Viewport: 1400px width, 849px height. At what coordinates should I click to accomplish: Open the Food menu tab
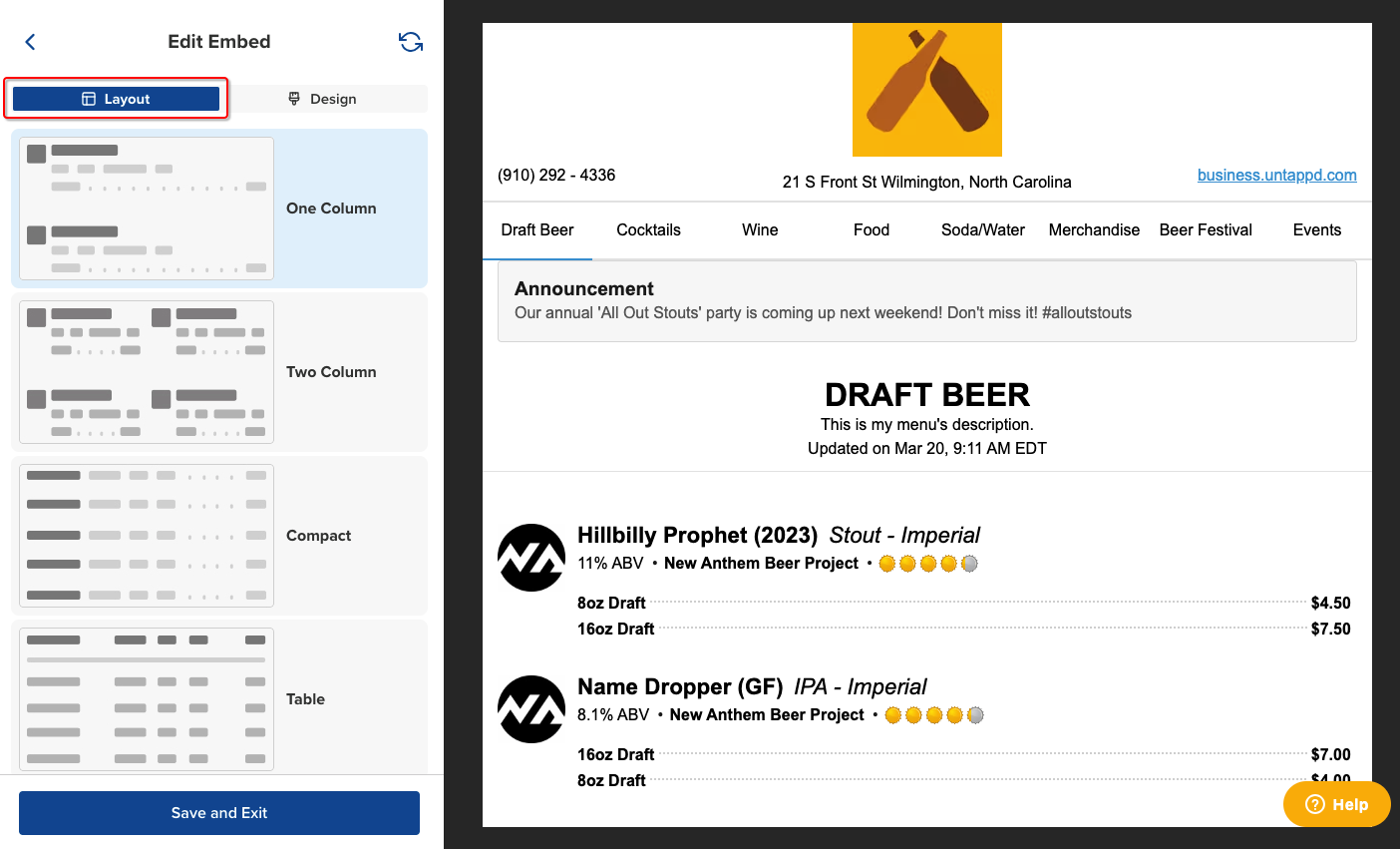[x=872, y=229]
